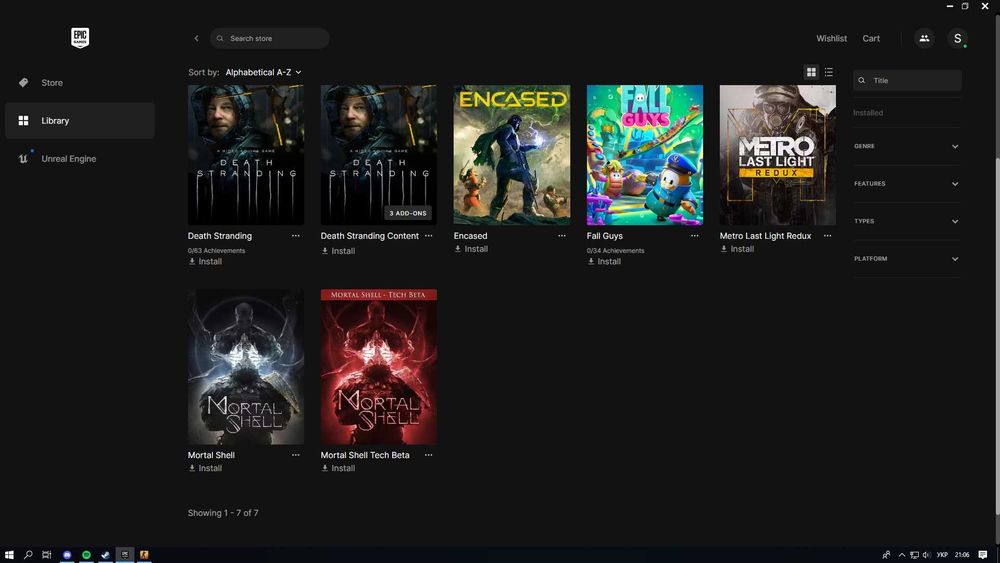Open options for Metro Last Light Redux
Screen dimensions: 1000x563
point(827,236)
